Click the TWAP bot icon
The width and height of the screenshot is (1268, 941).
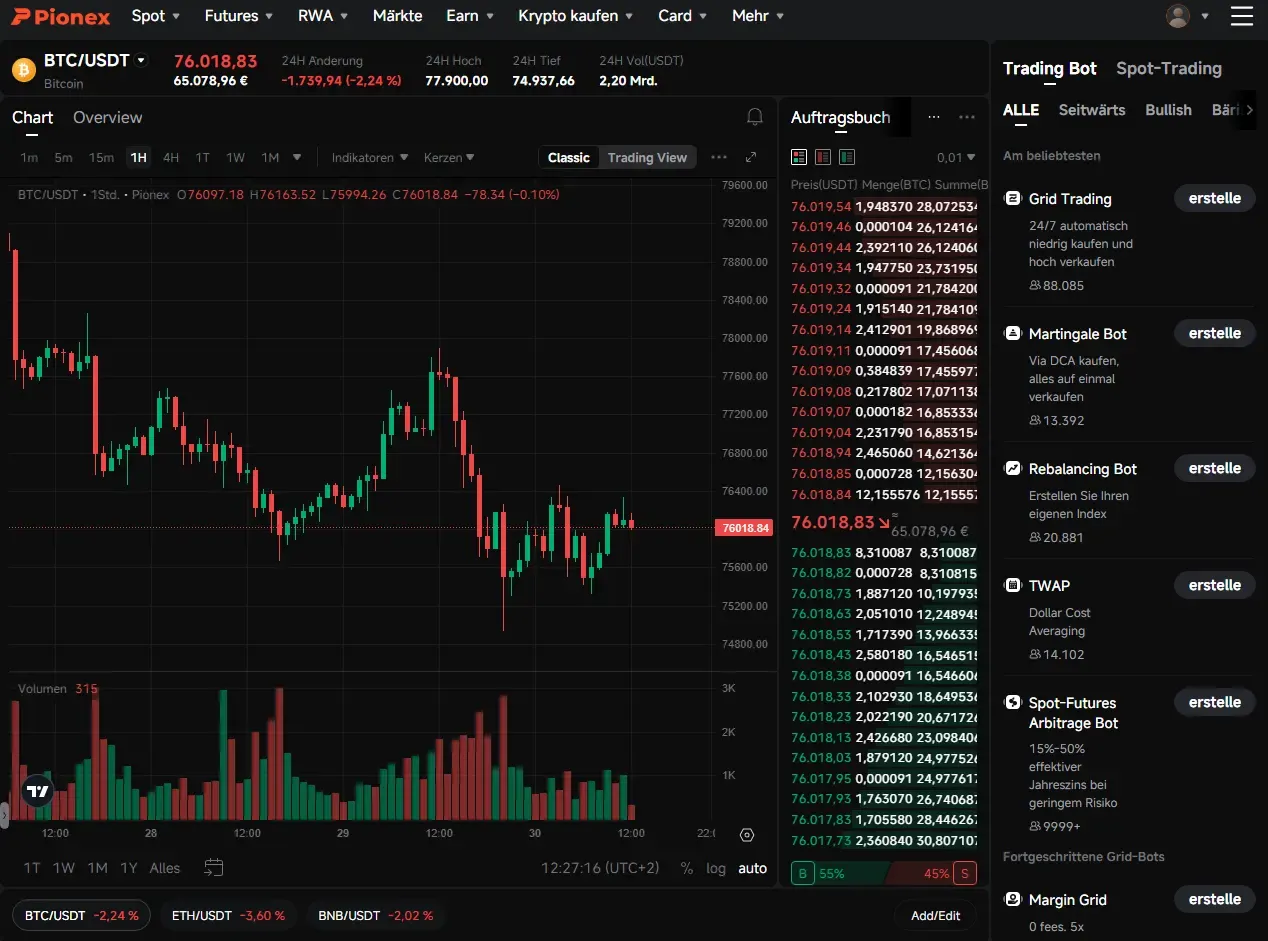[1012, 585]
